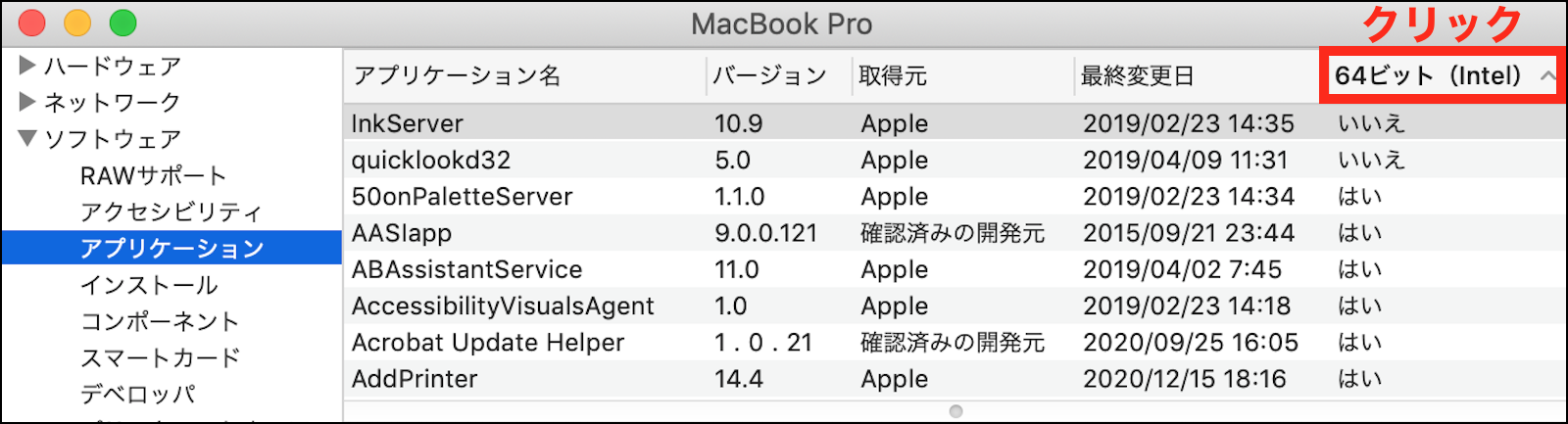Click the green zoom window button
This screenshot has width=1568, height=424.
(x=122, y=23)
